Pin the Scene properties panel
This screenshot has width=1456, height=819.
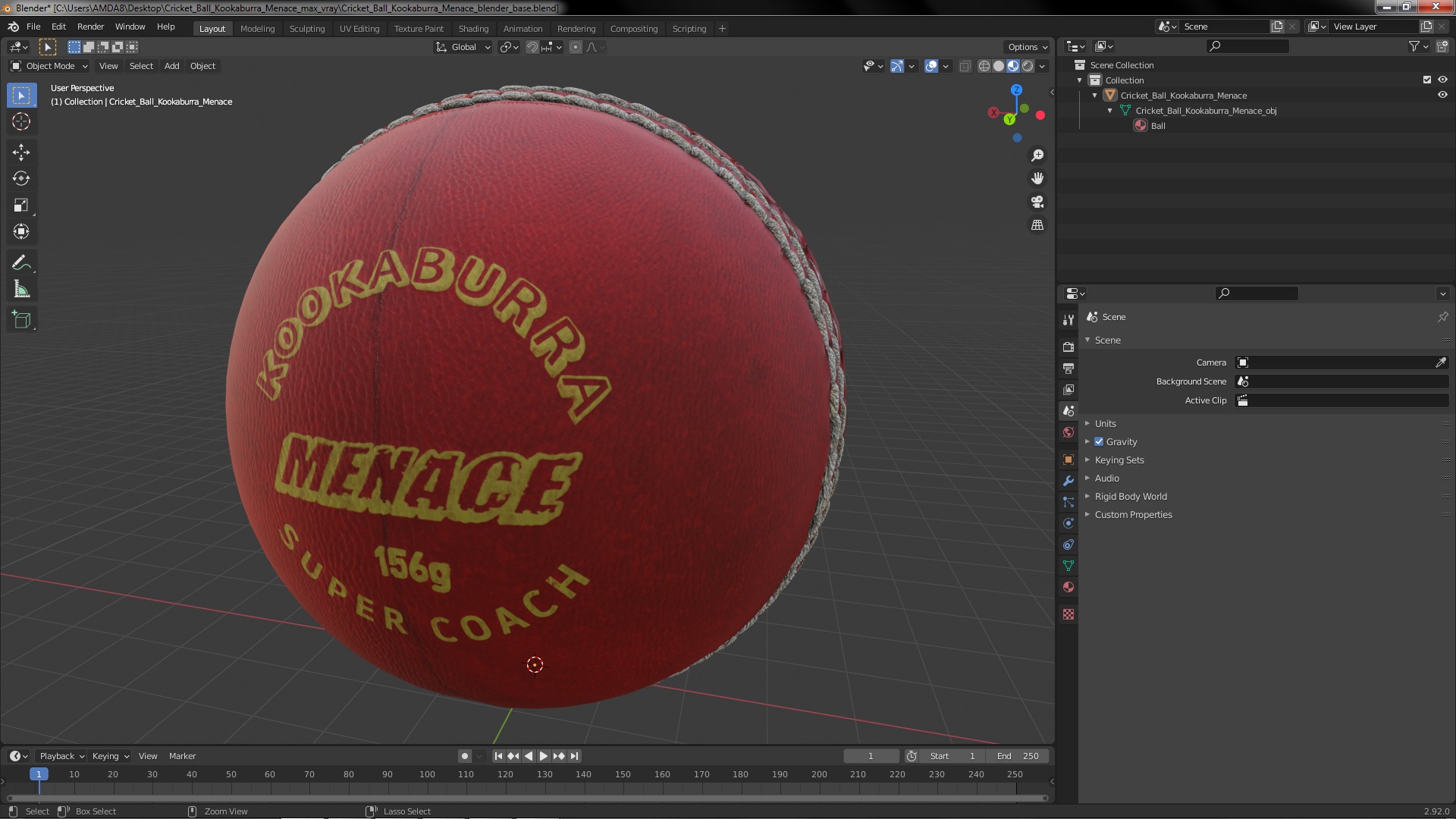(1442, 317)
